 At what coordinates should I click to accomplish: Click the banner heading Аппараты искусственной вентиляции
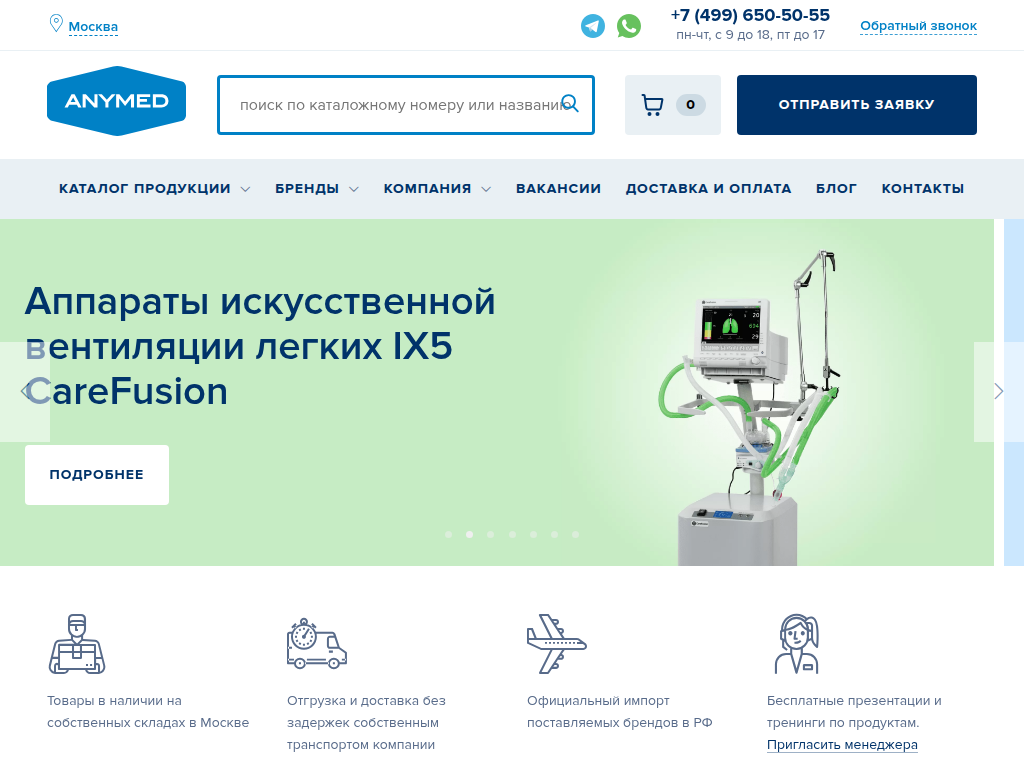point(260,346)
